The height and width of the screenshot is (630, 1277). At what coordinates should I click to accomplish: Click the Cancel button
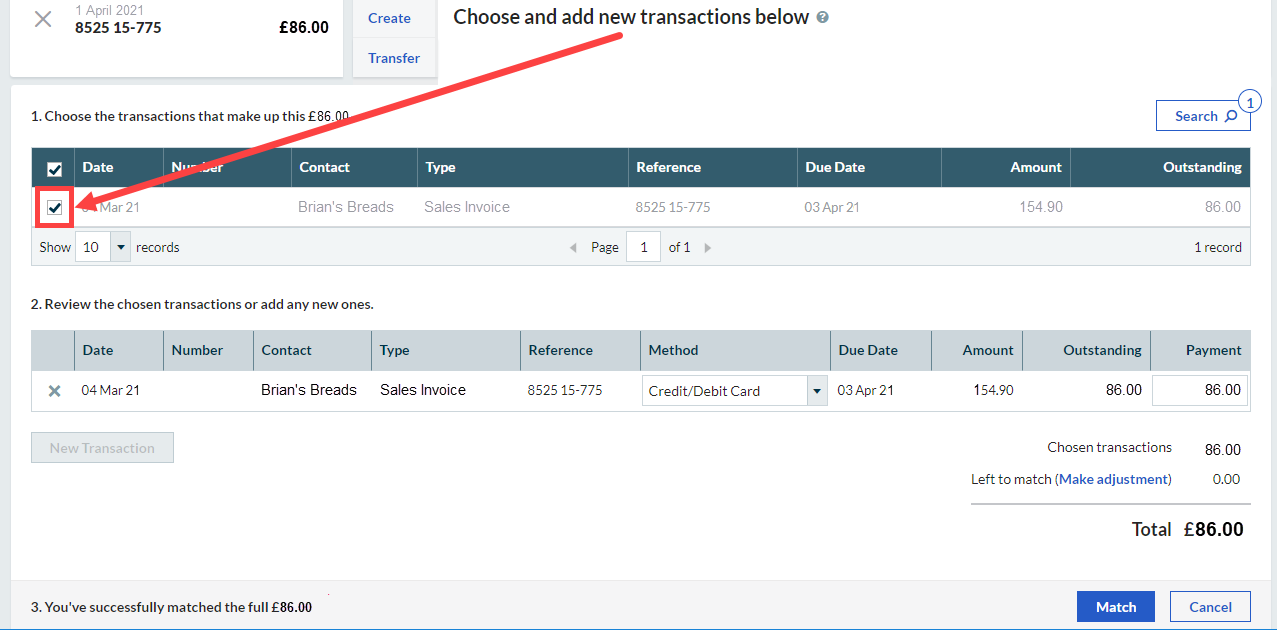pos(1210,607)
